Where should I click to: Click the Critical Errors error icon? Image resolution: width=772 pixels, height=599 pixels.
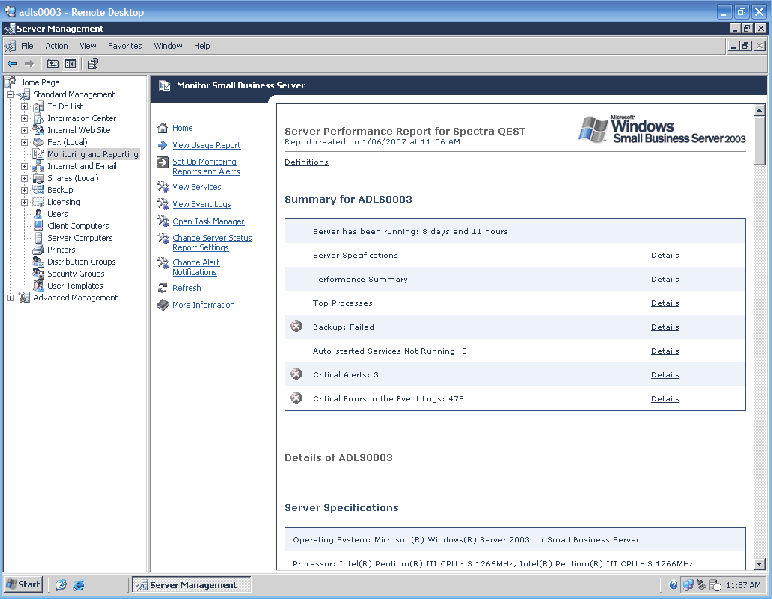pos(296,398)
